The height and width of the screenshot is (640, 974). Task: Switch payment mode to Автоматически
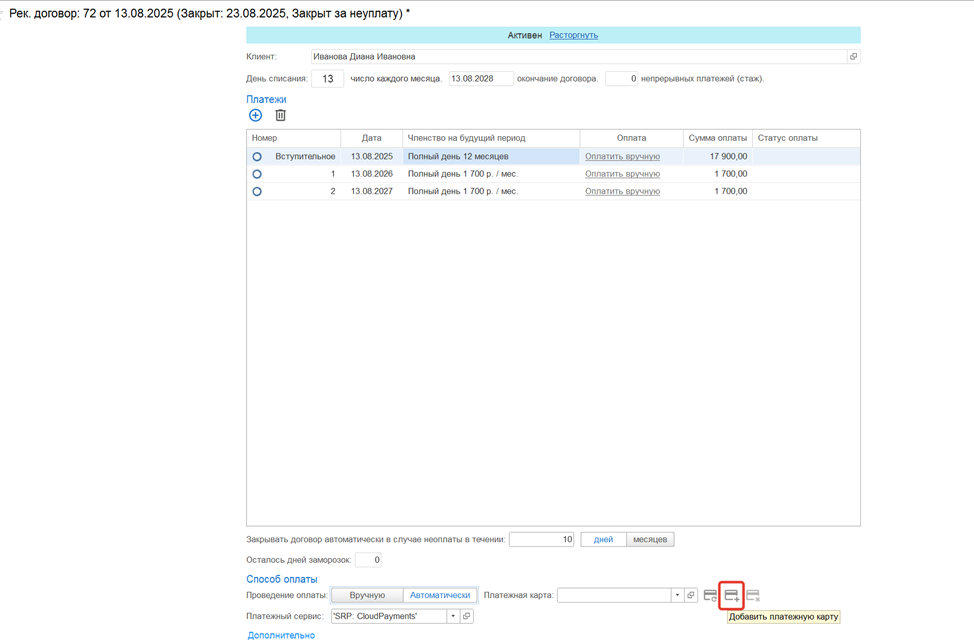click(x=440, y=595)
